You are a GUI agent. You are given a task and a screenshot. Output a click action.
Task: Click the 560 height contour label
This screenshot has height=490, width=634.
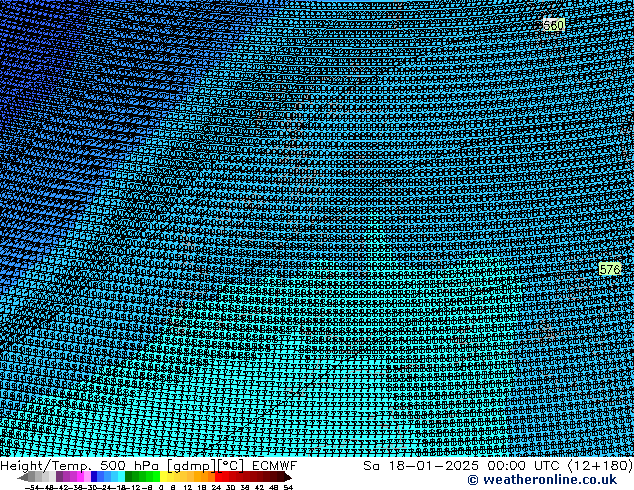click(x=553, y=25)
